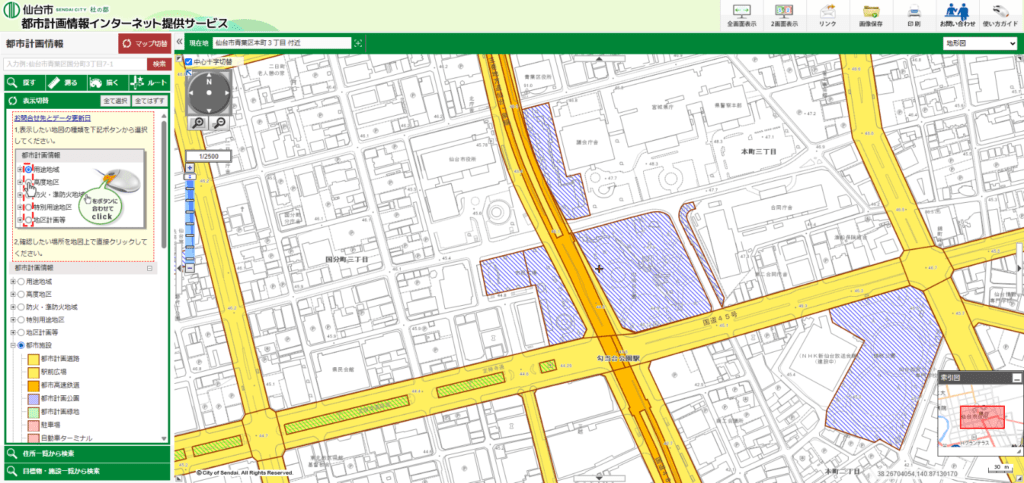Switch to the ルート route tab
1024x483 pixels.
click(x=148, y=83)
